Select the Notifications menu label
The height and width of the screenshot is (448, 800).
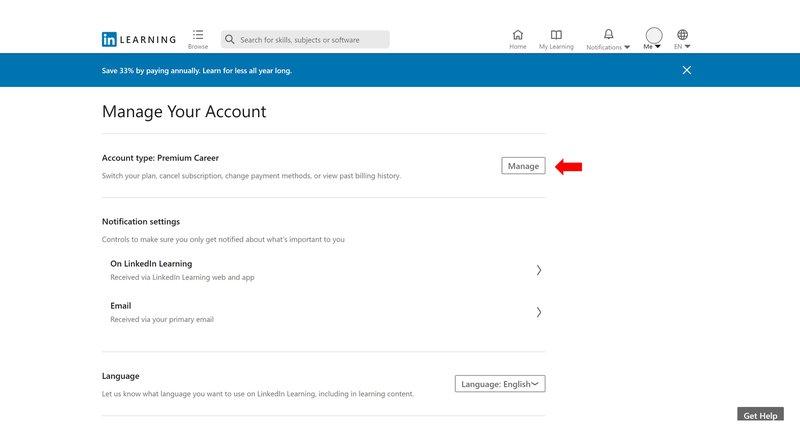pos(604,47)
